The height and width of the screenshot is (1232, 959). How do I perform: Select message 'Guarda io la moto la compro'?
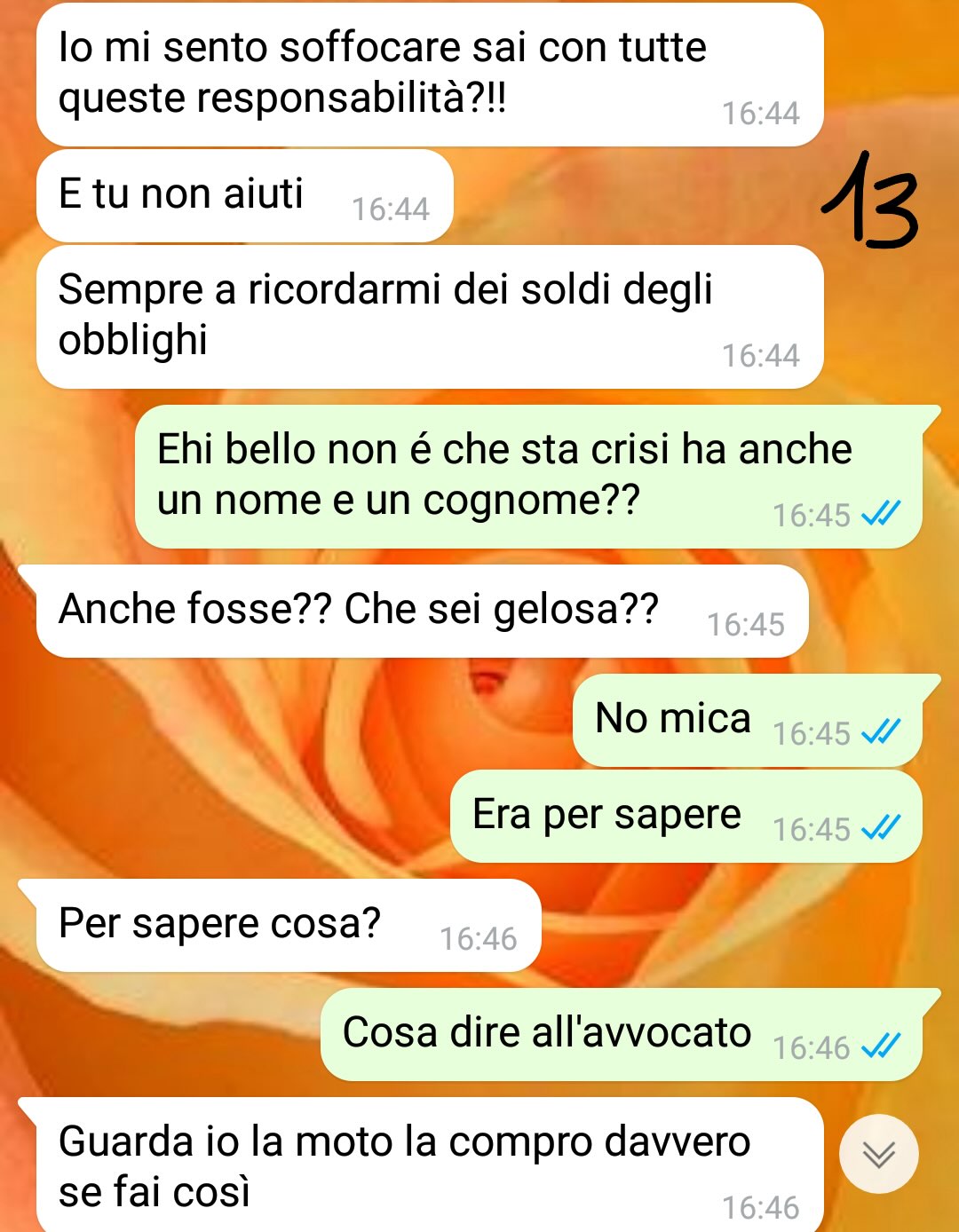(421, 1165)
